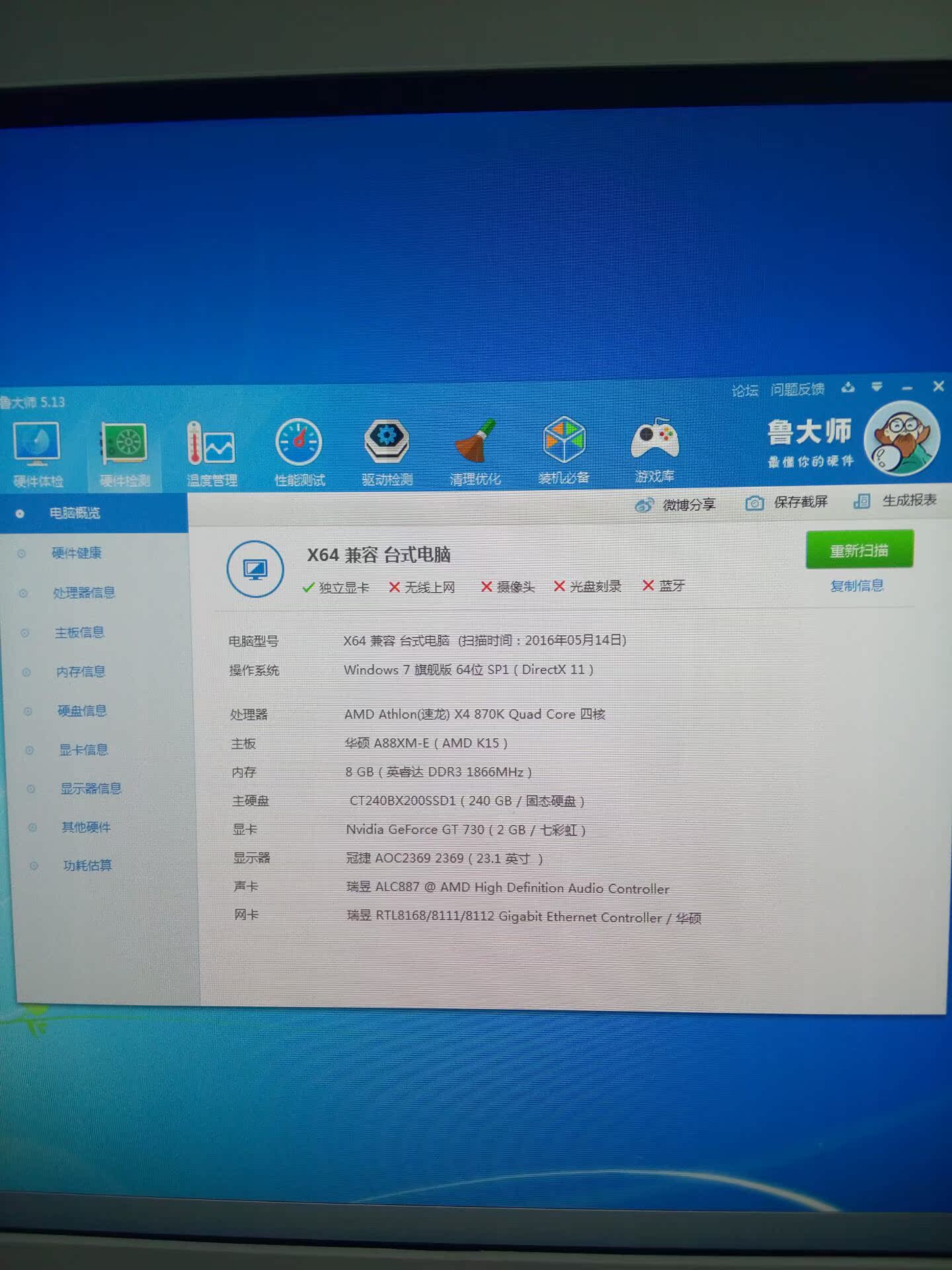
Task: Click the 华硕 A88XM-E motherboard value
Action: click(426, 743)
